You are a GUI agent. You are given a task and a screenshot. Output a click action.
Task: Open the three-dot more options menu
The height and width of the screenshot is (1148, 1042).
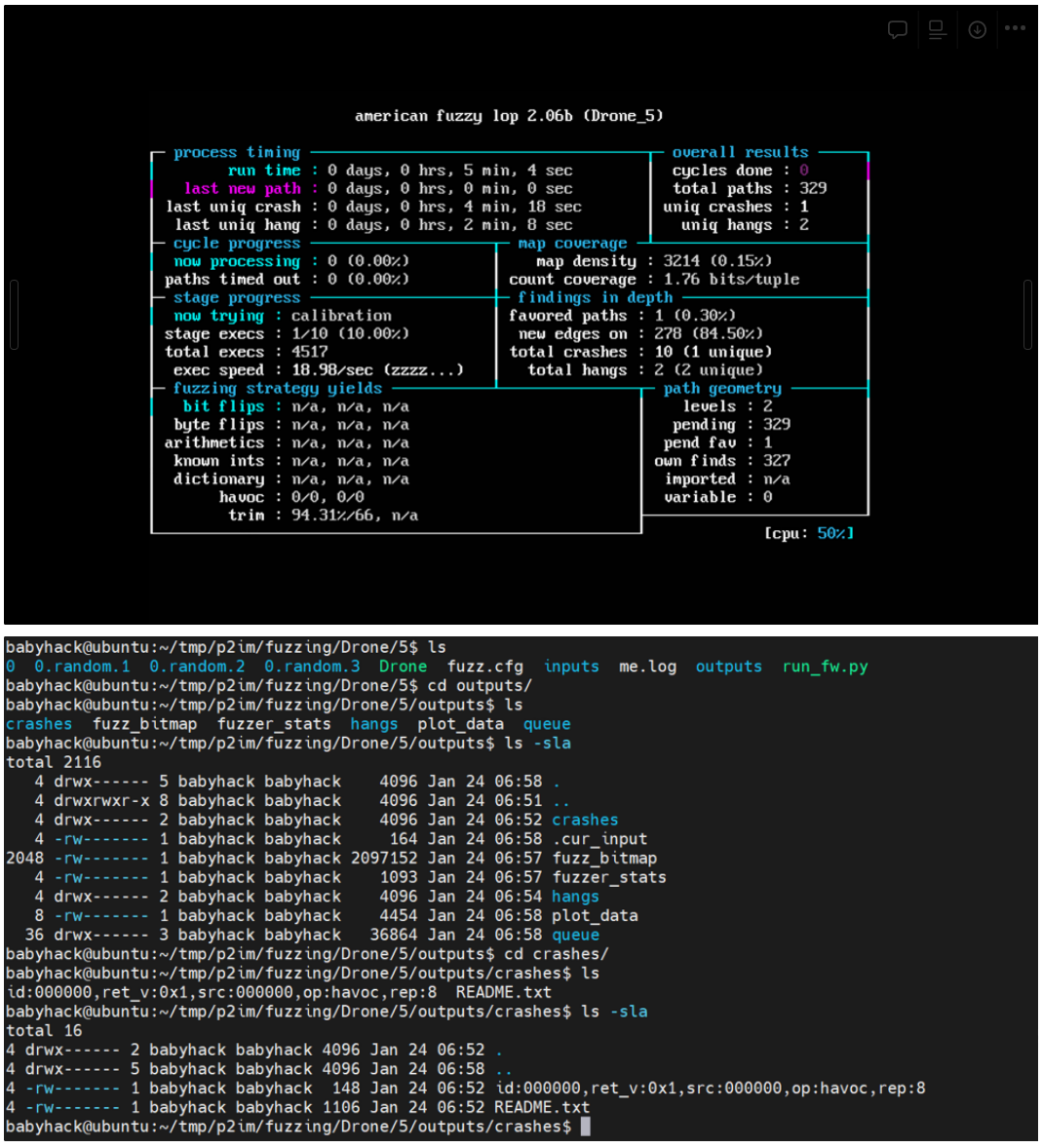tap(1015, 28)
